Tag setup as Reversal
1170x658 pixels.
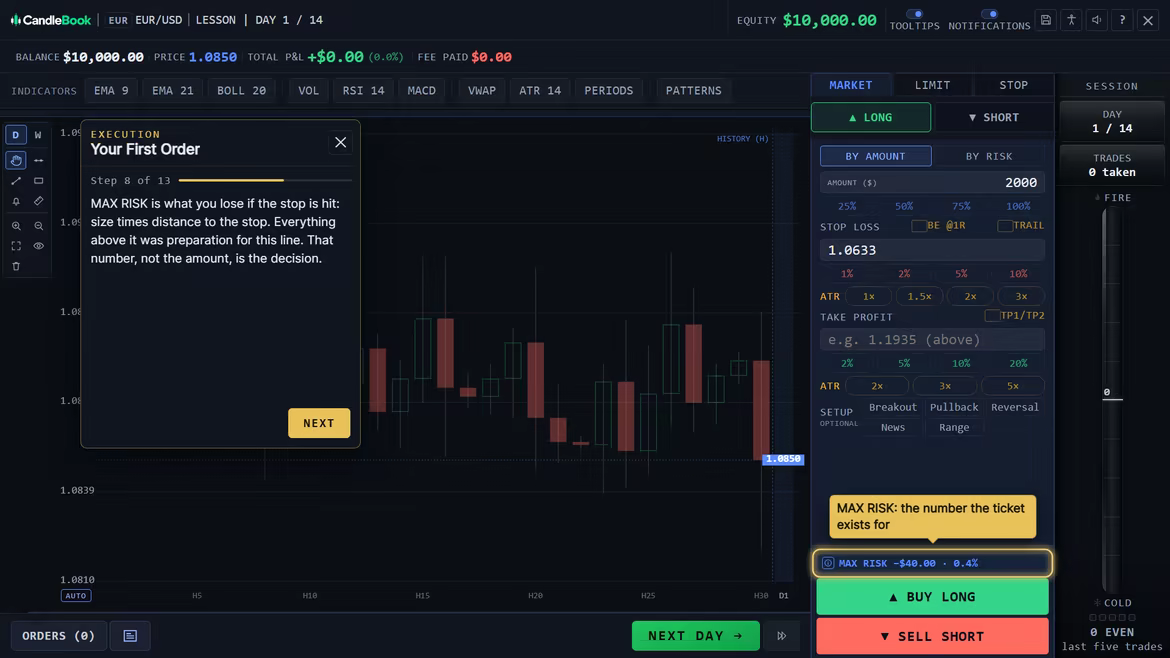tap(1014, 407)
